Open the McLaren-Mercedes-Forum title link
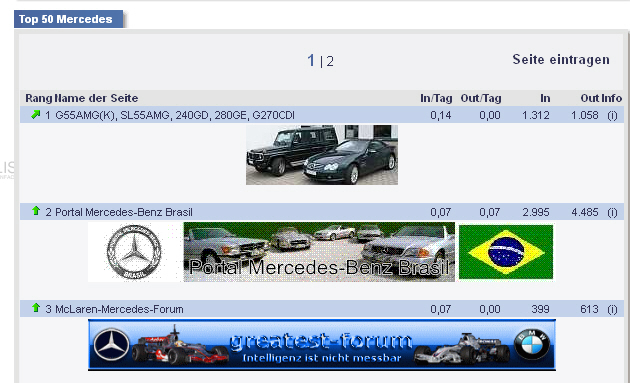630x383 pixels. [119, 309]
